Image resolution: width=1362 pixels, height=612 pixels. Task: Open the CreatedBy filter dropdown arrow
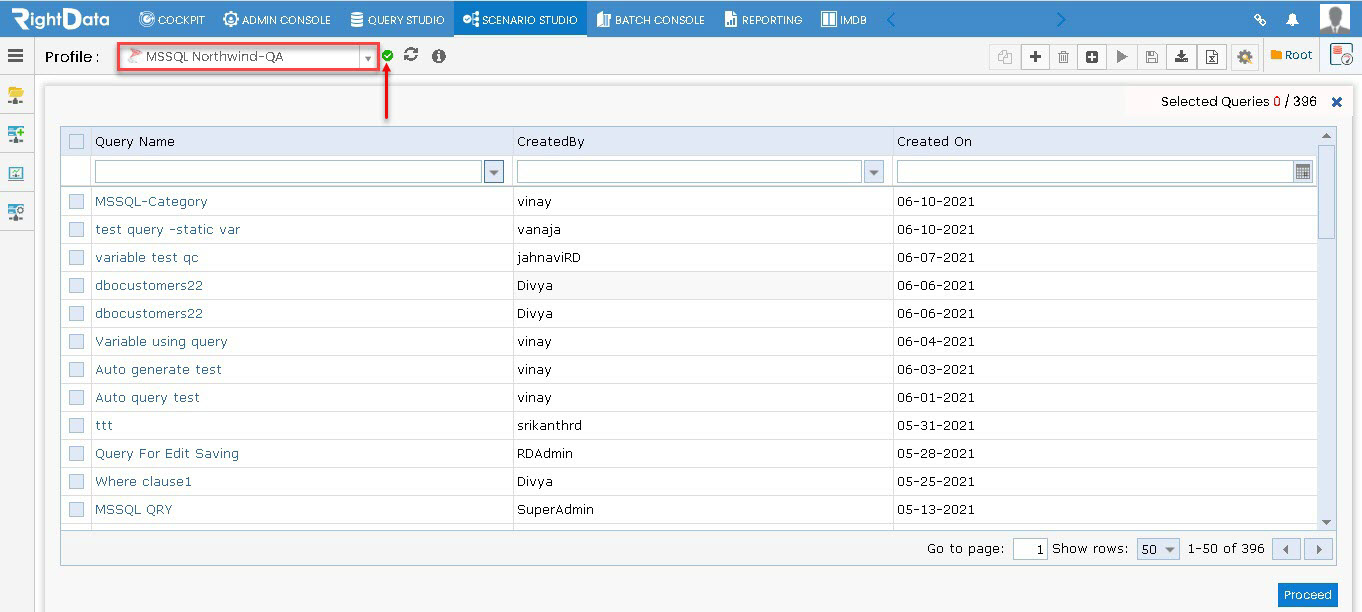pos(874,172)
